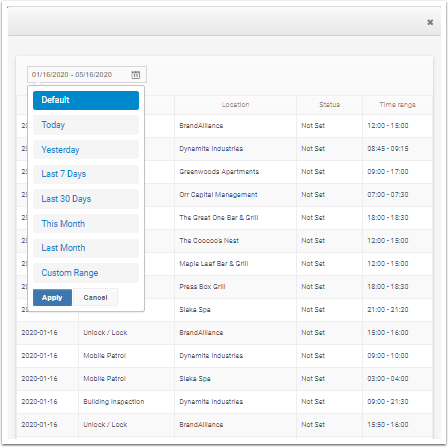Cancel the date range picker
The width and height of the screenshot is (448, 447).
point(95,297)
